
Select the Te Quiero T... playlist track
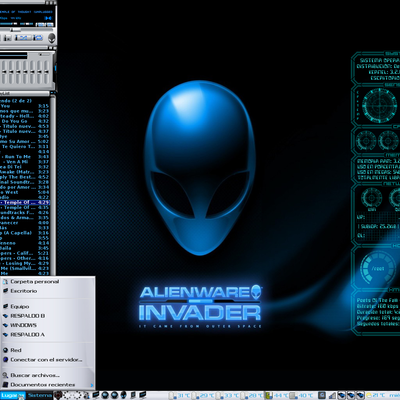point(25,146)
